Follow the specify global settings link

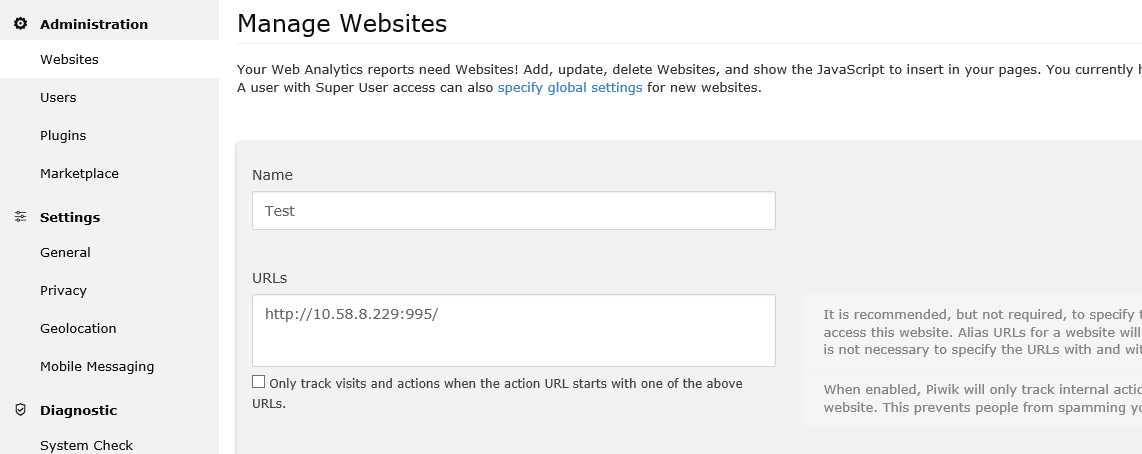coord(570,88)
